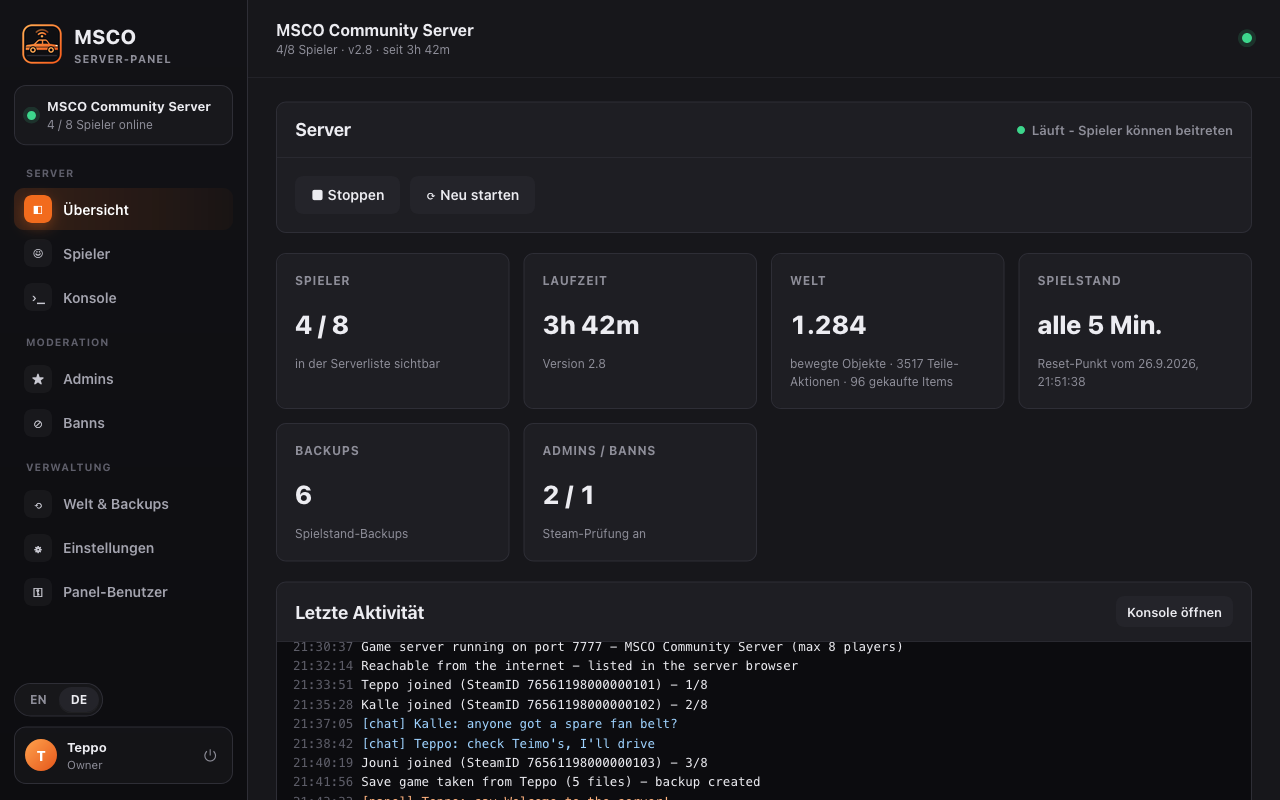Click the MSCO taxi logo icon
The height and width of the screenshot is (800, 1280).
(x=42, y=44)
